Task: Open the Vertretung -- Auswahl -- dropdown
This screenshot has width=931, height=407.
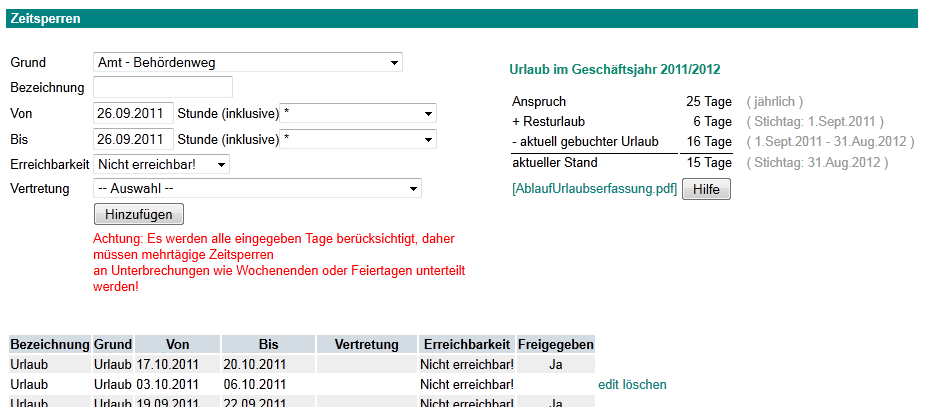Action: [x=257, y=189]
